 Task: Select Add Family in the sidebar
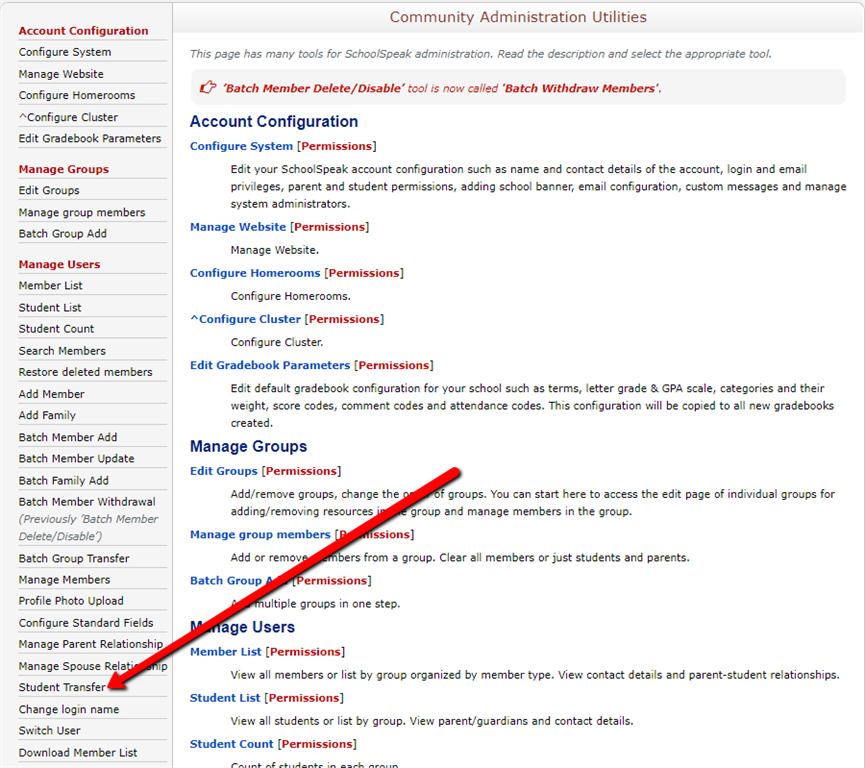(47, 415)
